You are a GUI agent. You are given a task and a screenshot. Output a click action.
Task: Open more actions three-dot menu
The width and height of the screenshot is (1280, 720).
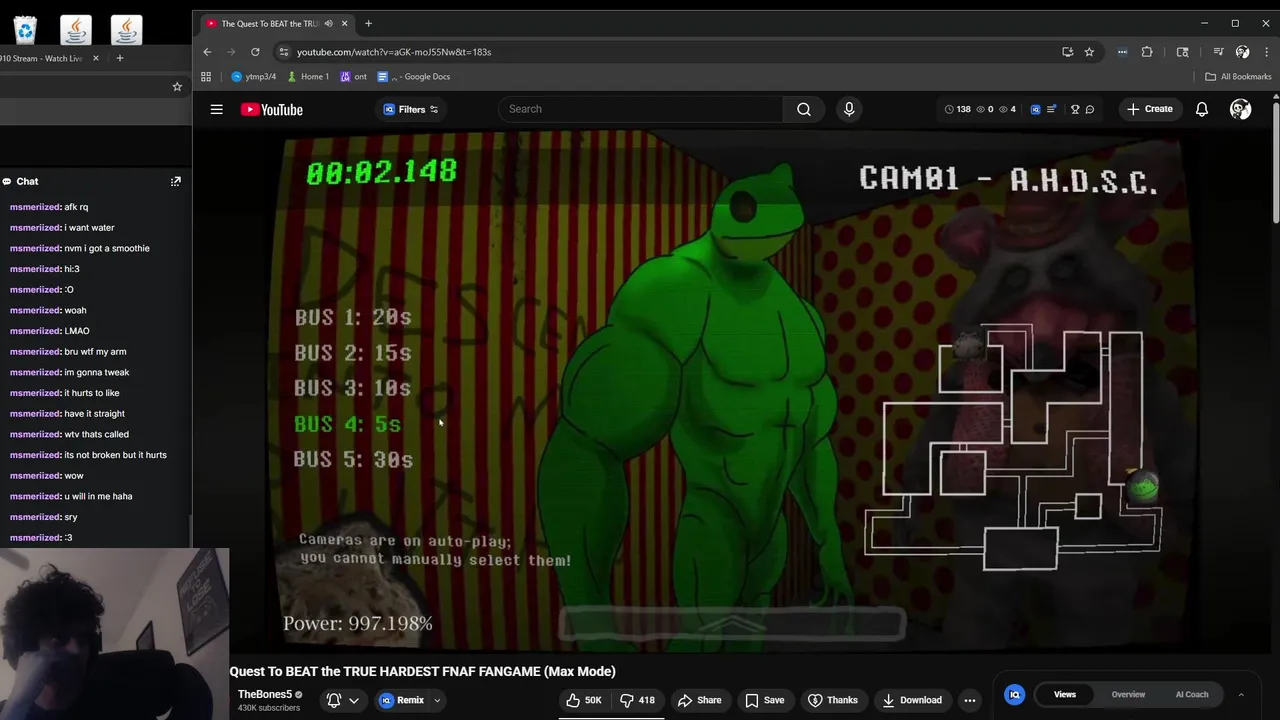[969, 700]
